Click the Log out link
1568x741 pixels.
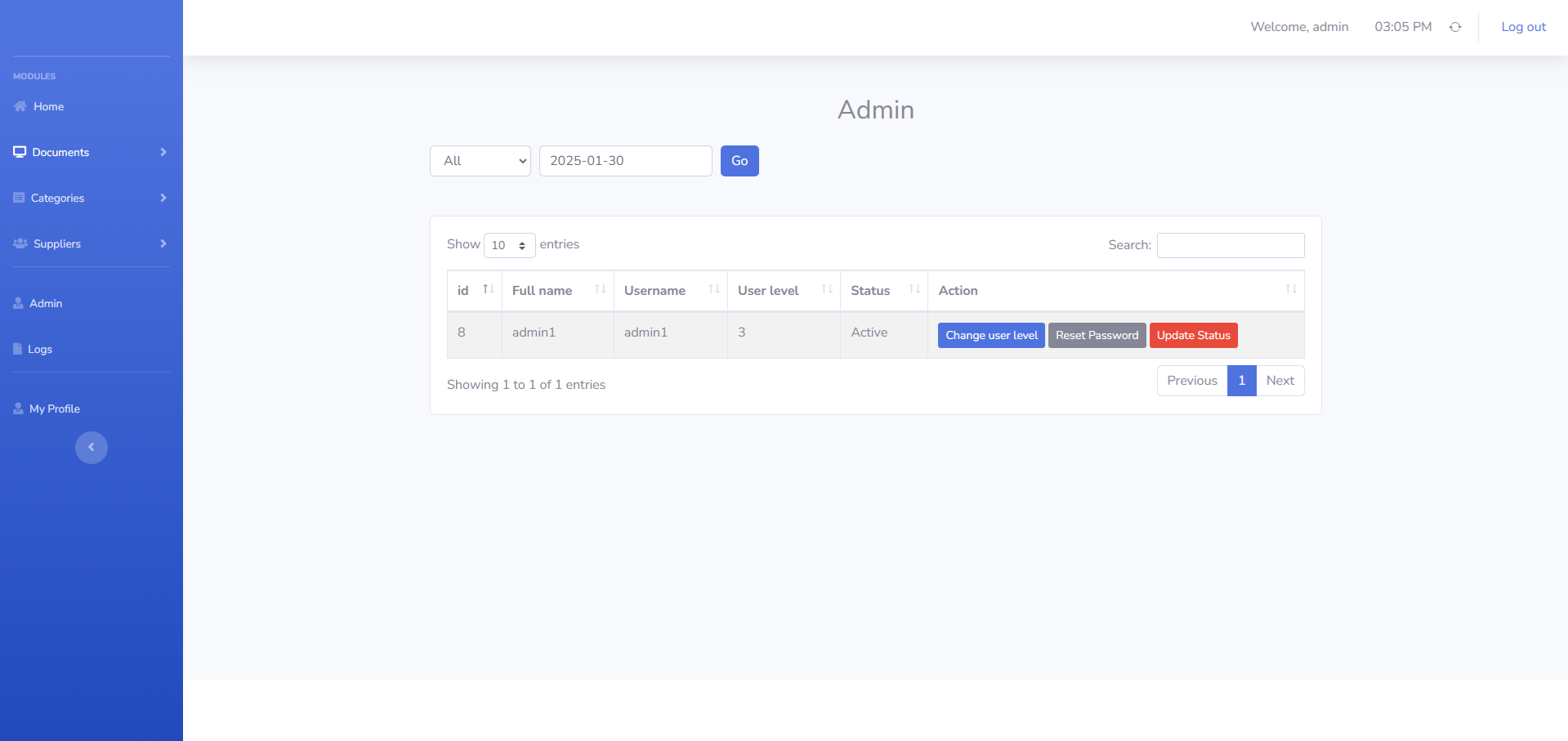tap(1523, 27)
